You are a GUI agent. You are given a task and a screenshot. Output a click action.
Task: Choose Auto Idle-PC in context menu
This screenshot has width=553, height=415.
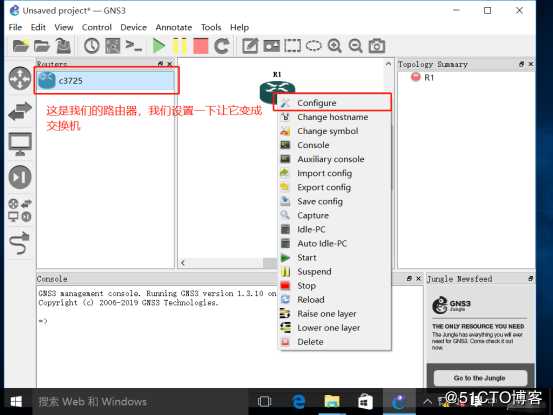tap(335, 244)
